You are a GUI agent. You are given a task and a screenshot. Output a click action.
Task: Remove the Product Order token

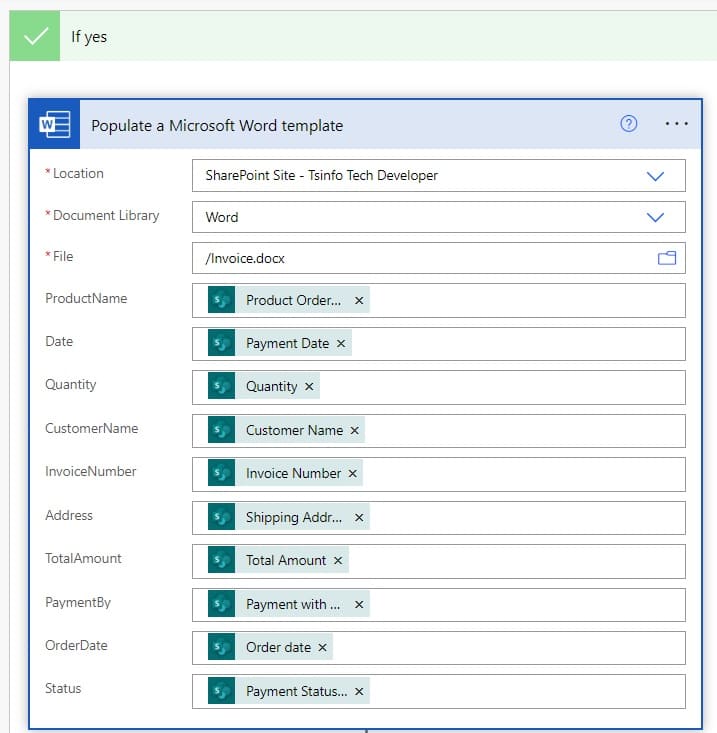click(359, 301)
